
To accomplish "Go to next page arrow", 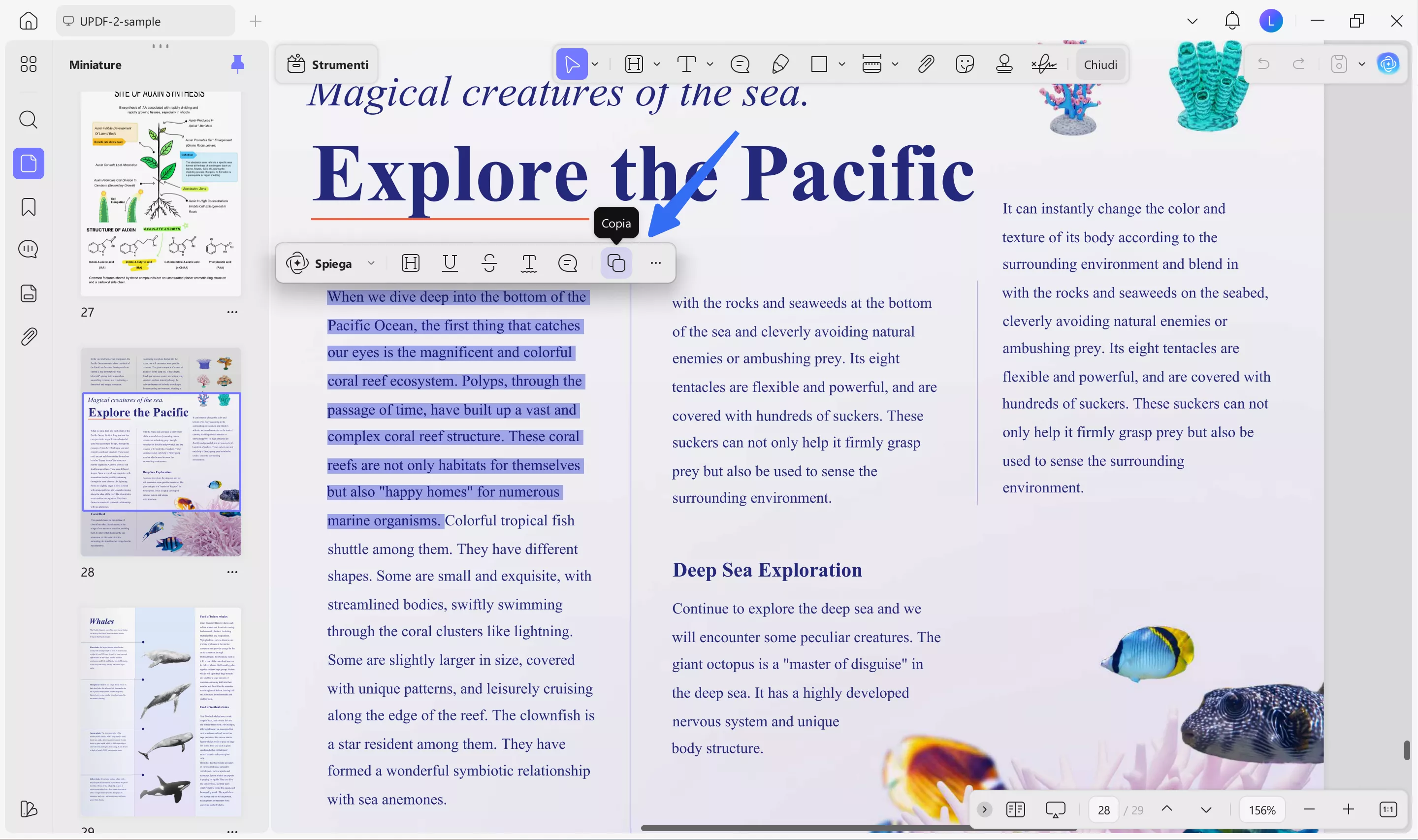I will 1206,809.
